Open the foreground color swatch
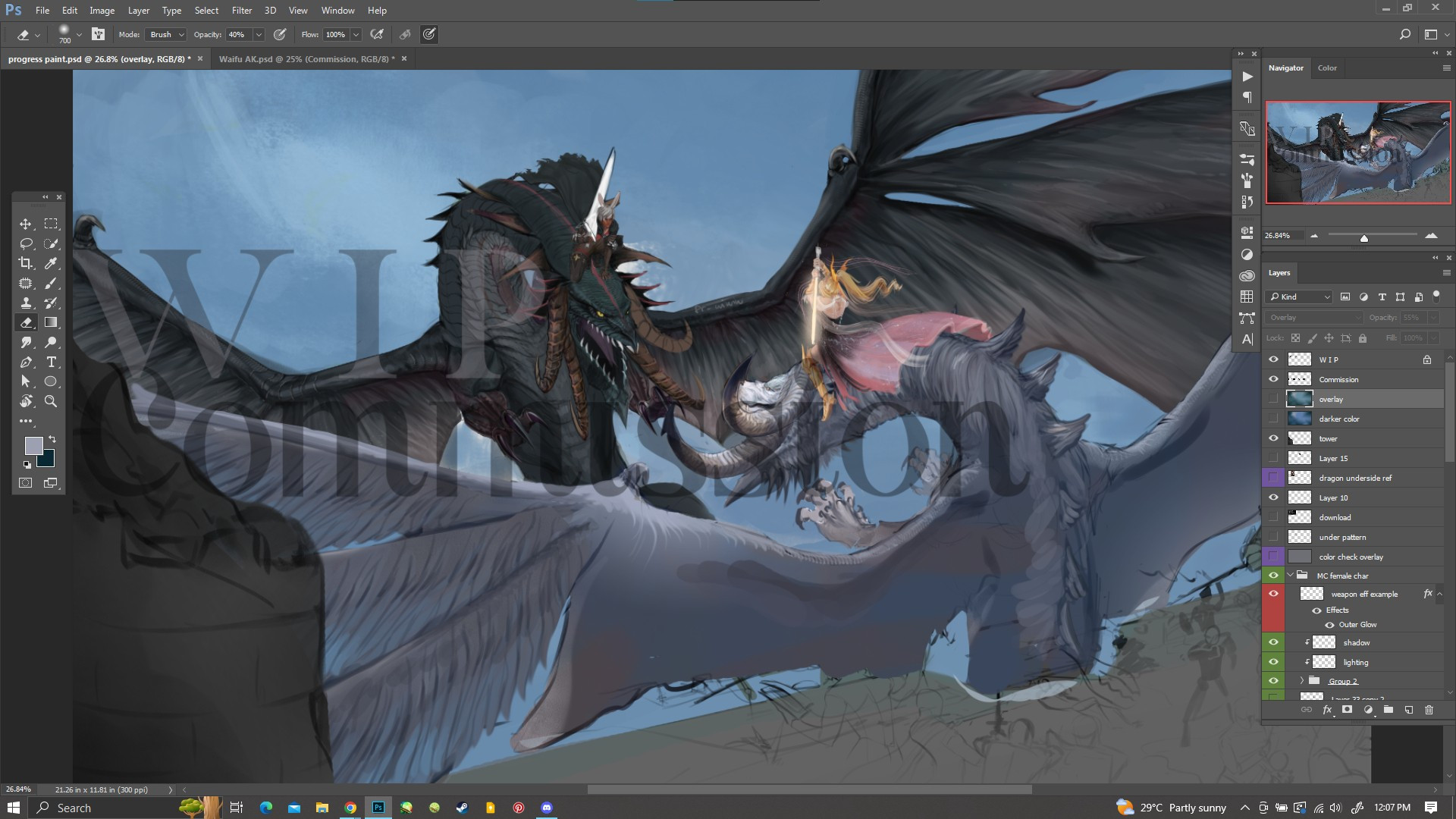Screen dimensions: 1456x819 (33, 446)
